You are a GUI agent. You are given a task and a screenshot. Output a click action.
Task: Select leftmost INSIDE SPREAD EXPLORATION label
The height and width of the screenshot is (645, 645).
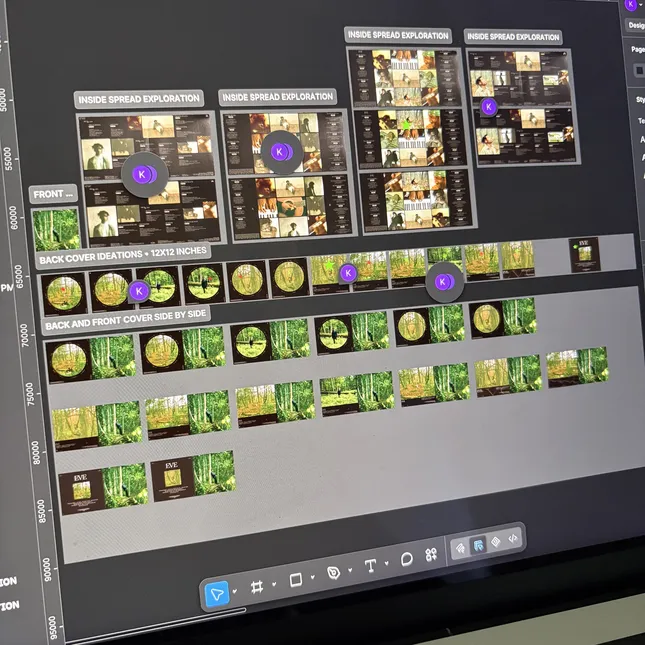tap(139, 99)
